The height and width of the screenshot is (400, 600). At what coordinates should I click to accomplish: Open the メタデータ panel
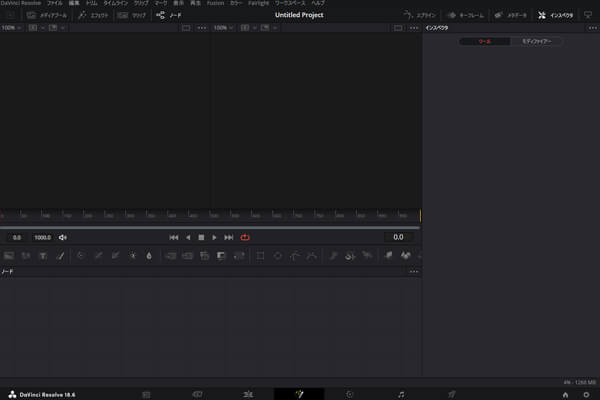coord(510,16)
